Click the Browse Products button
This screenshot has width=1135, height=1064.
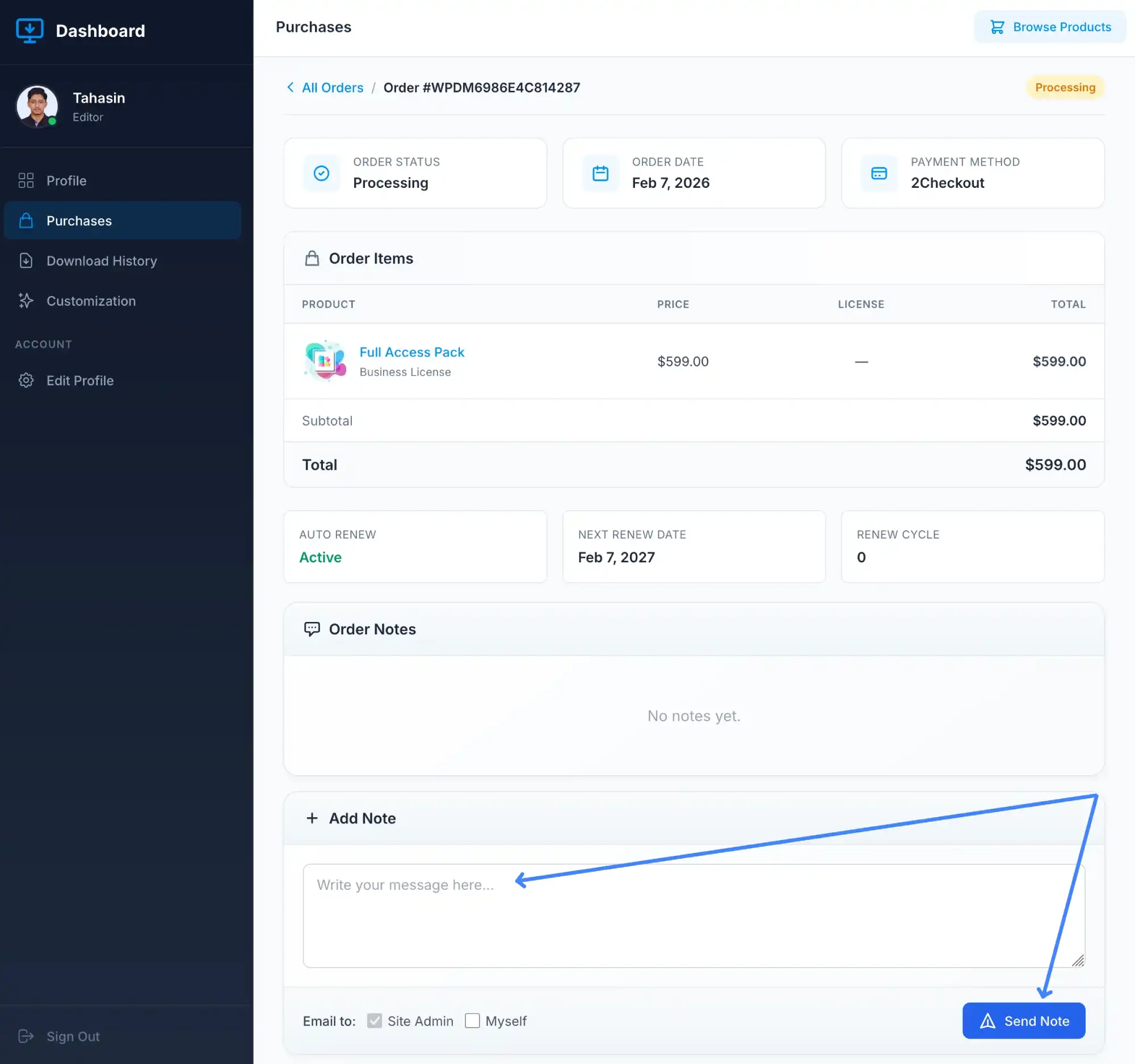[1050, 27]
